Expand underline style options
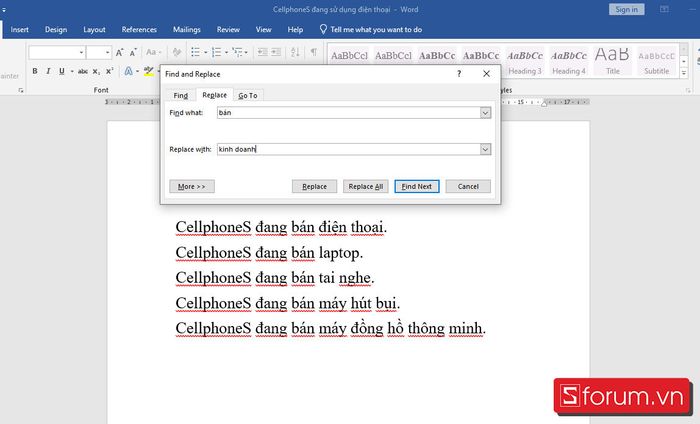700x424 pixels. tap(72, 71)
